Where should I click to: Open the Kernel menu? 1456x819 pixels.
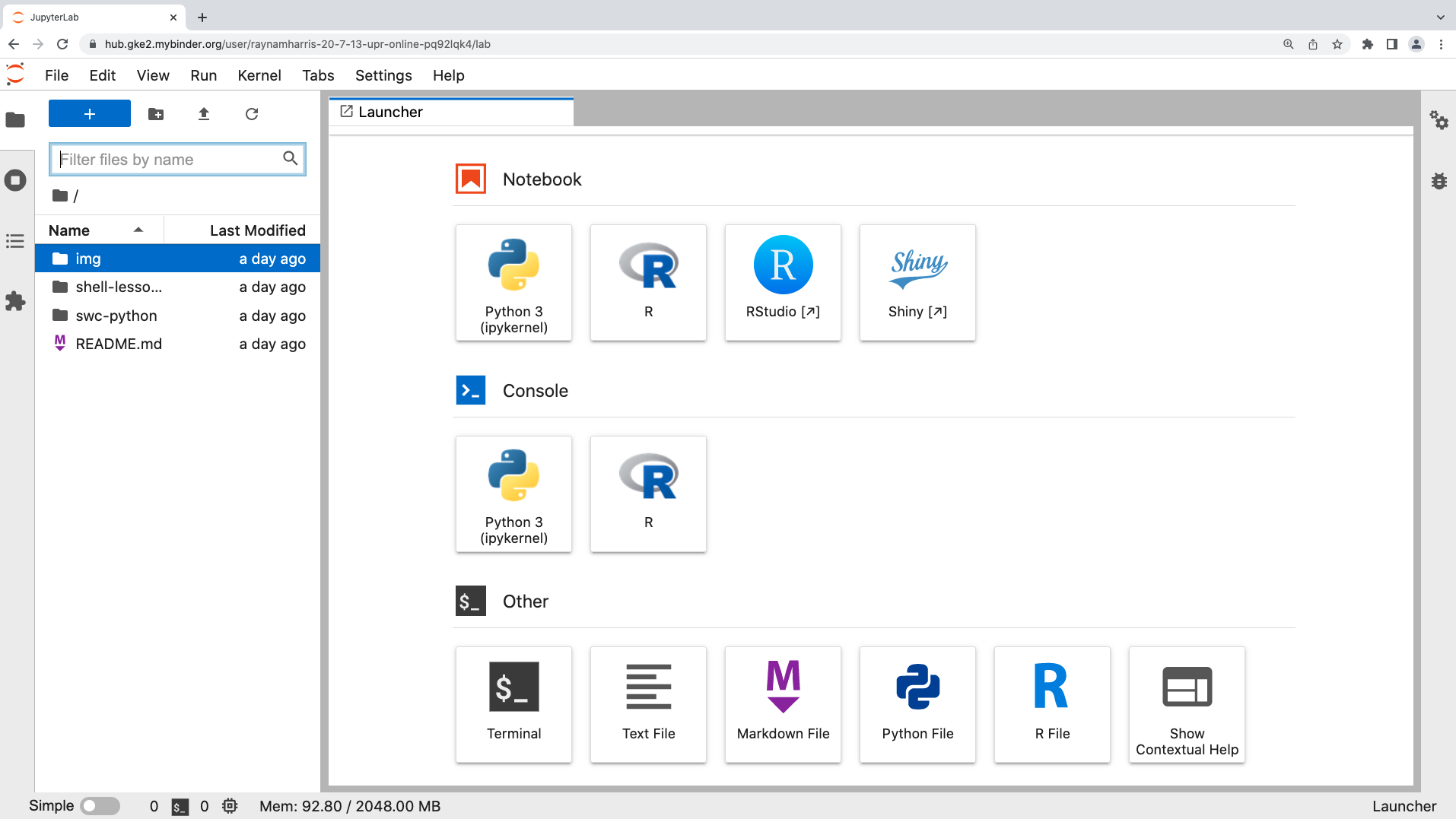point(259,75)
